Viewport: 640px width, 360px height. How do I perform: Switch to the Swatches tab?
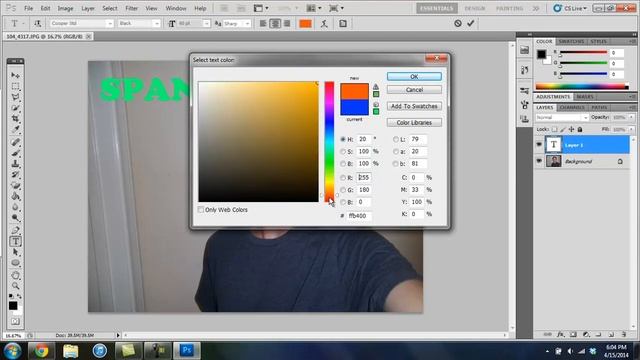(571, 42)
